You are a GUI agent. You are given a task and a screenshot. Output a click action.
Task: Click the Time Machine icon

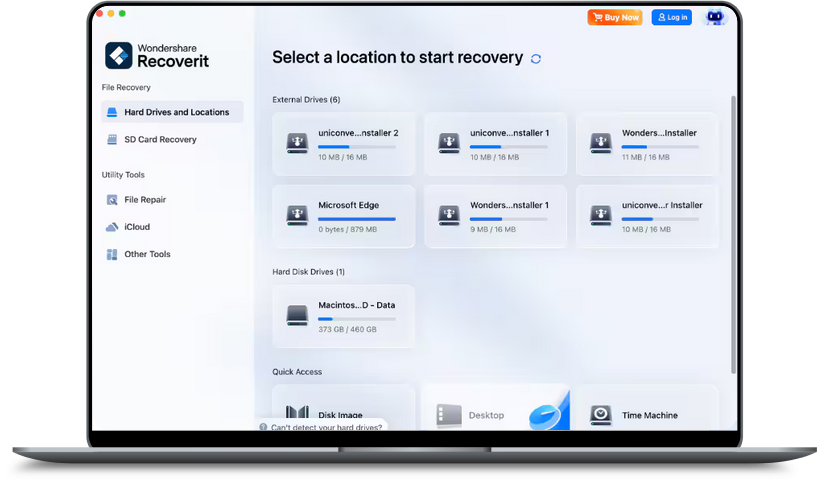[x=600, y=415]
